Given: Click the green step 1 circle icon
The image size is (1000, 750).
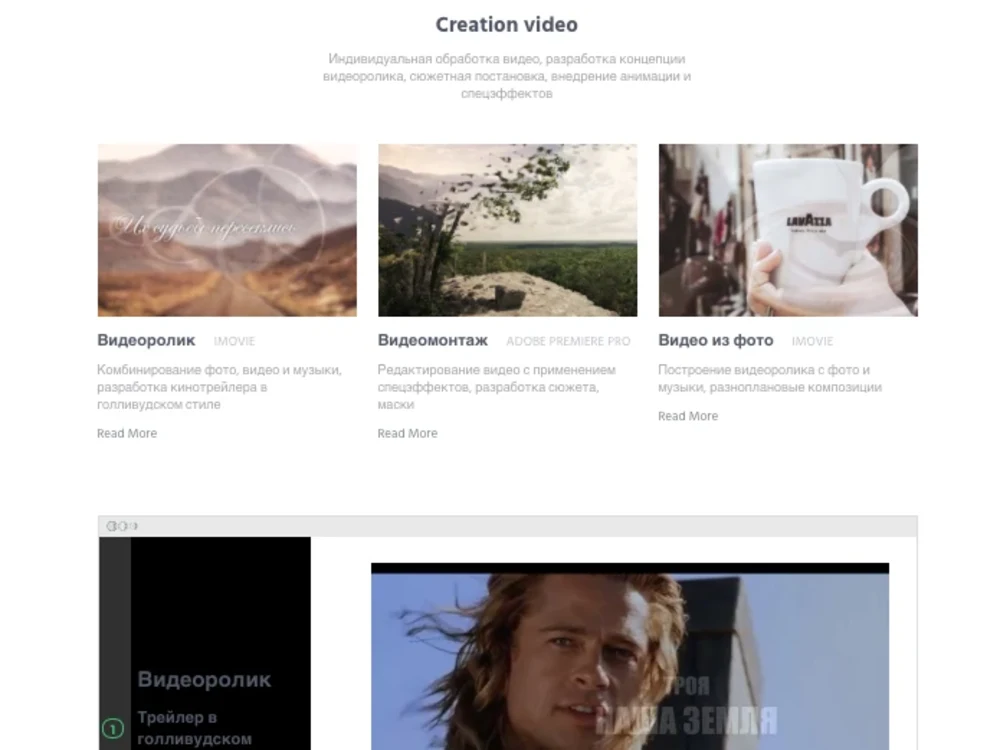Looking at the screenshot, I should coord(113,728).
